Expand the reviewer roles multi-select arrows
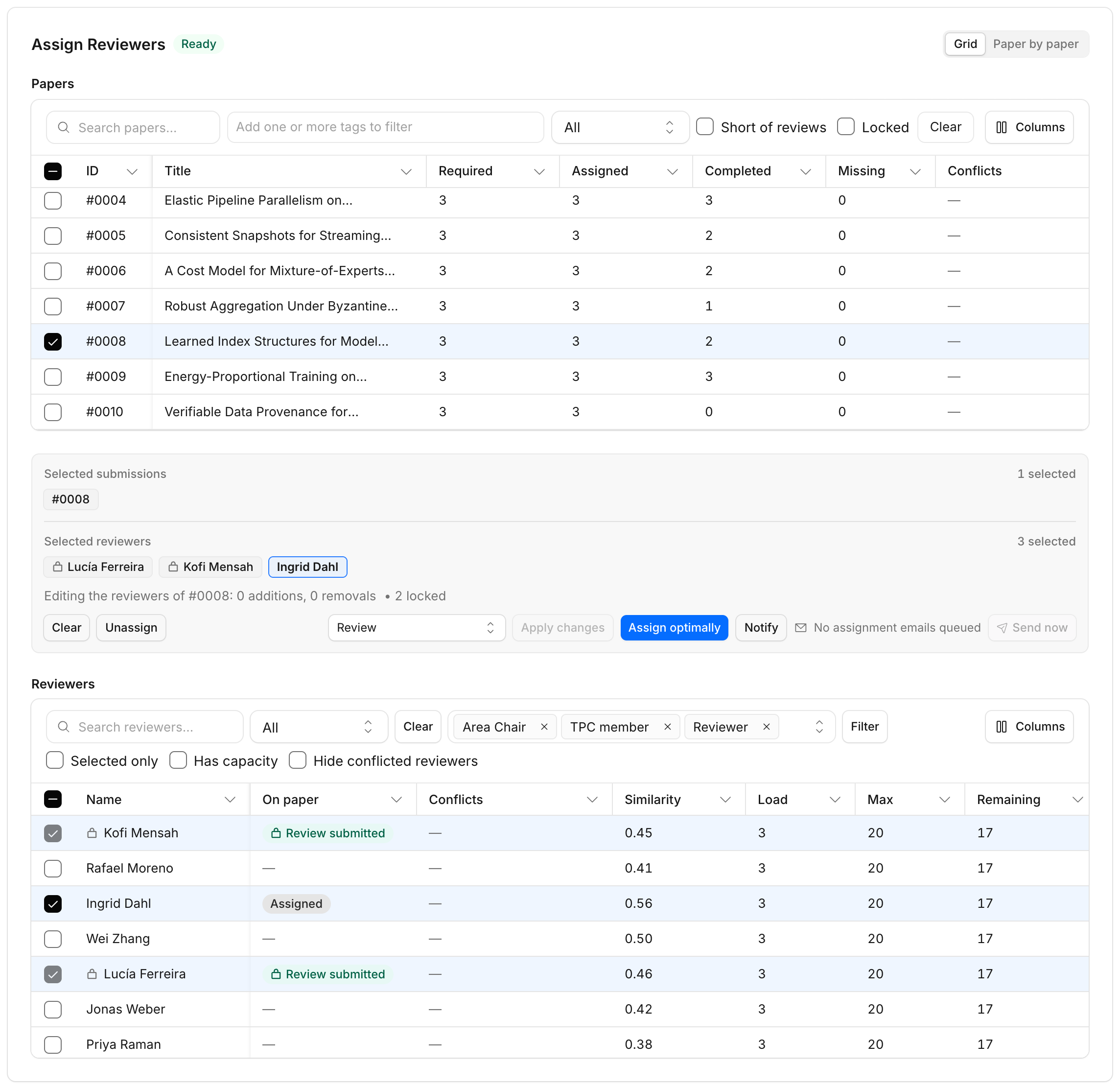1120x1089 pixels. [x=818, y=726]
